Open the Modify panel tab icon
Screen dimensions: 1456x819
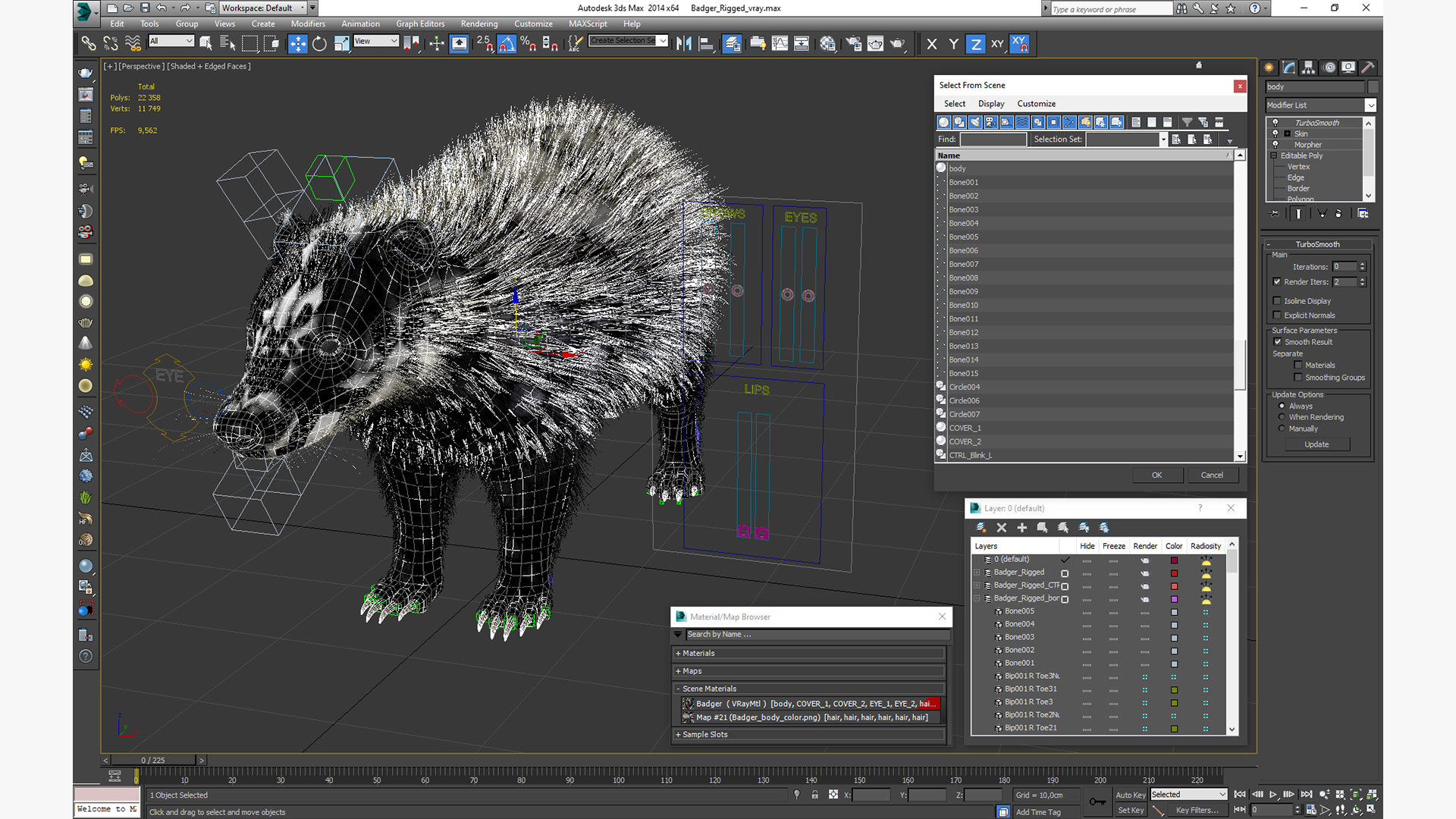tap(1289, 67)
